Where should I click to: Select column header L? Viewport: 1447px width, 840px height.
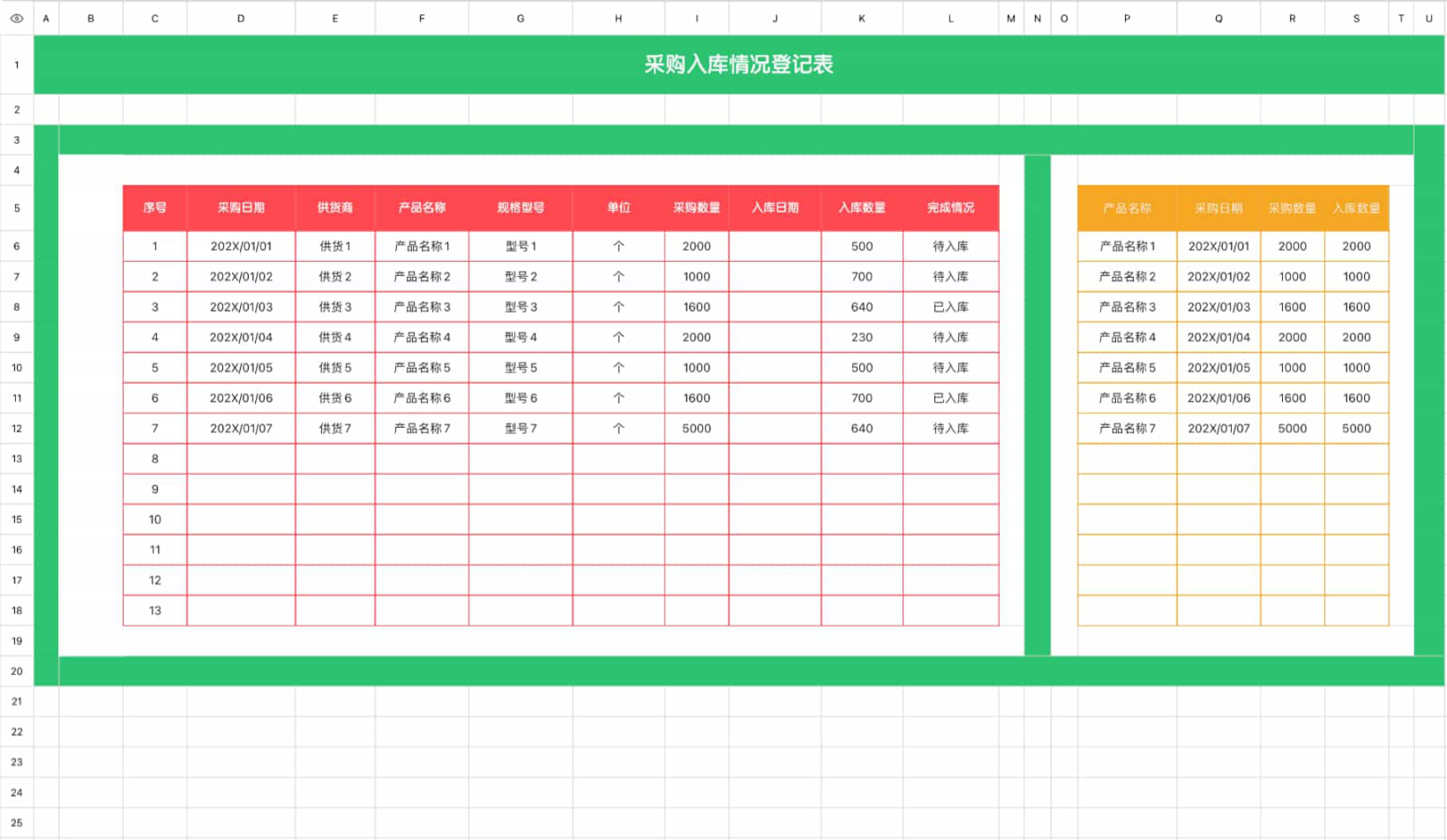tap(950, 18)
